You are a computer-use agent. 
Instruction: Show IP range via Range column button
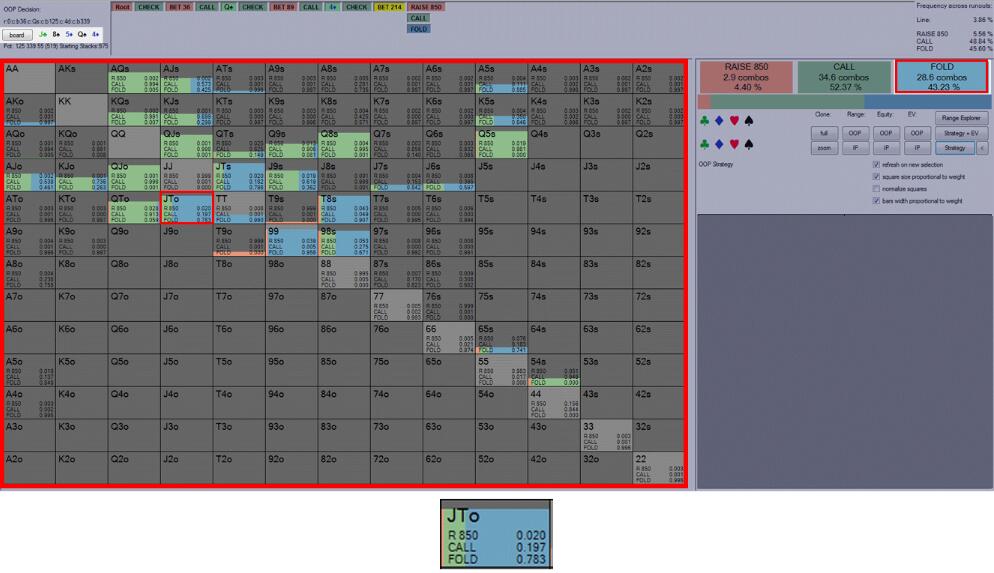coord(855,148)
